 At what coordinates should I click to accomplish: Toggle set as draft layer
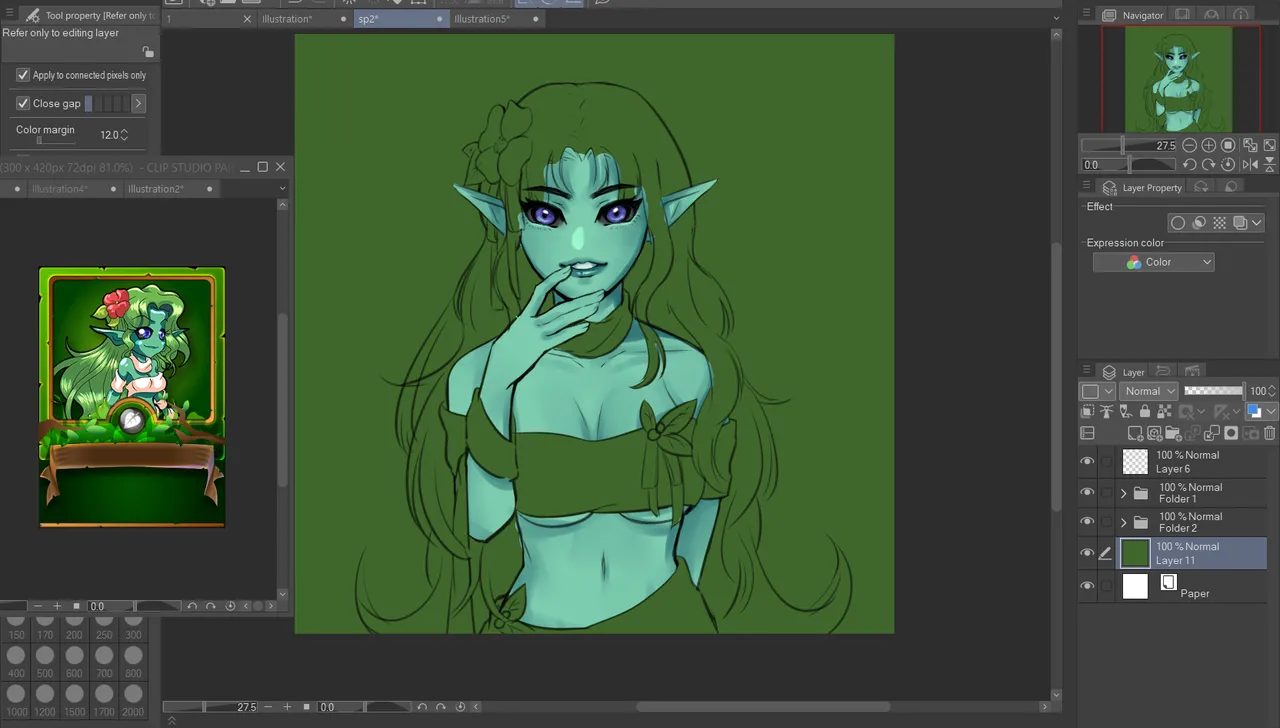[1126, 411]
